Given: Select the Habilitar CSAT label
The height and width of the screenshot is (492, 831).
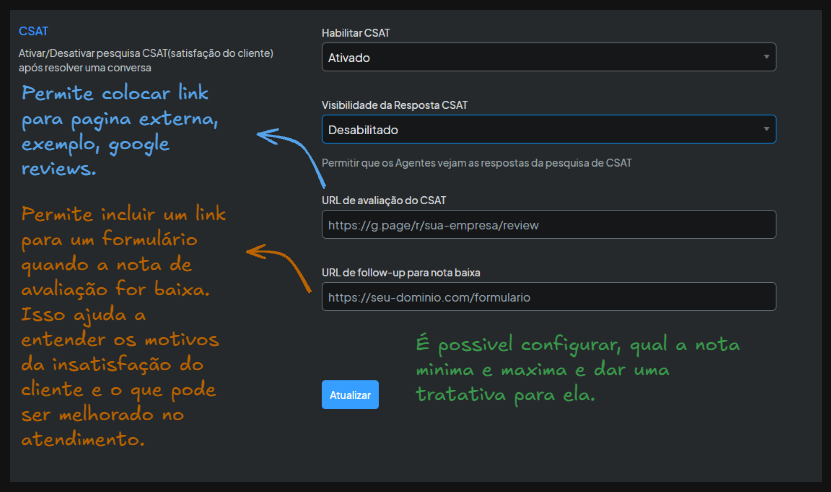Looking at the screenshot, I should click(355, 33).
